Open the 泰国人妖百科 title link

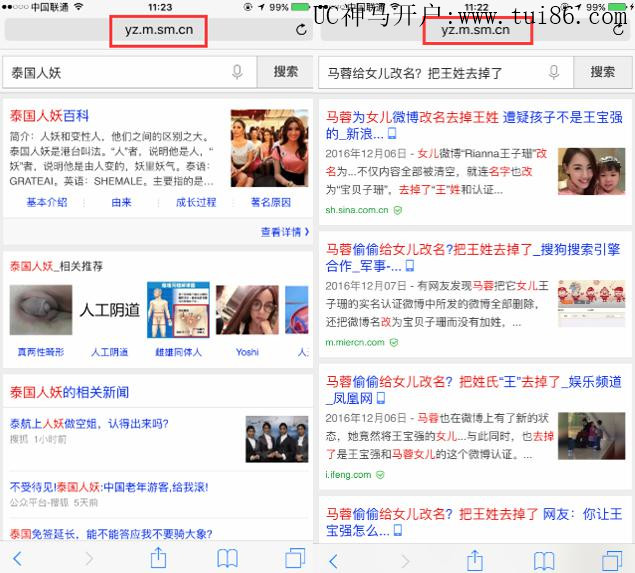[x=49, y=116]
